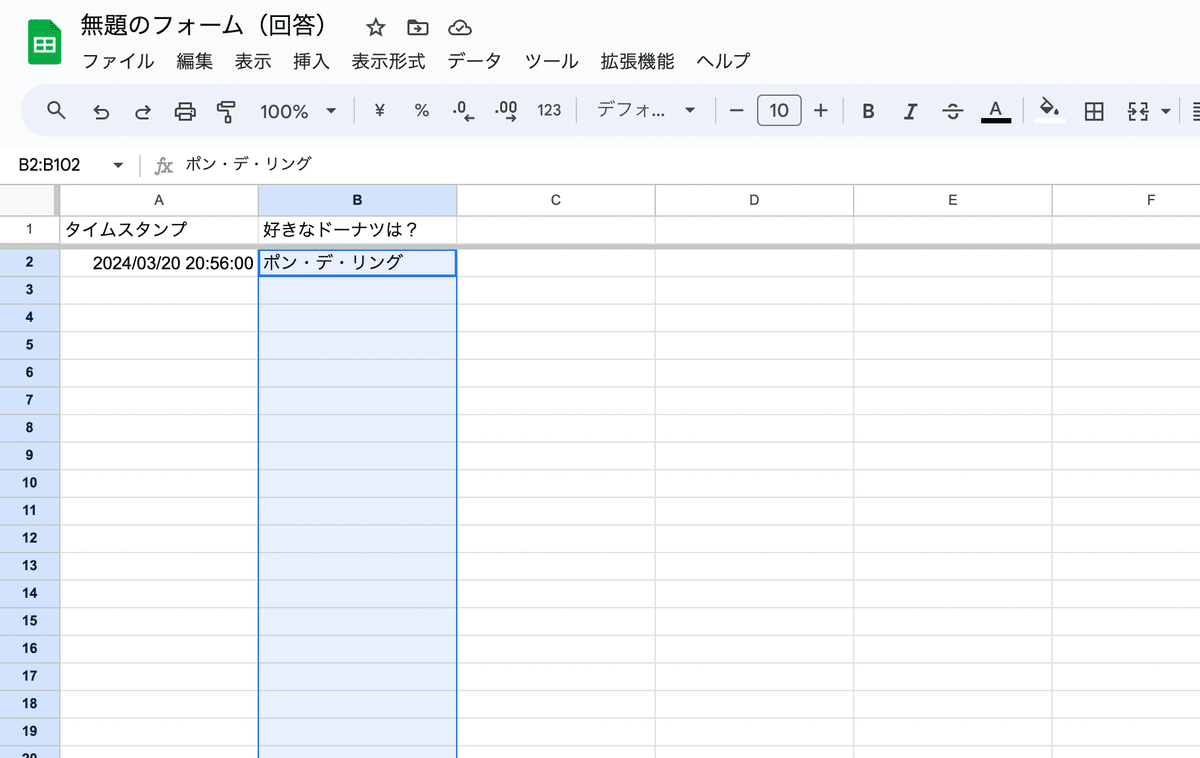The image size is (1200, 758).
Task: Open the 表示形式 menu
Action: pos(388,61)
